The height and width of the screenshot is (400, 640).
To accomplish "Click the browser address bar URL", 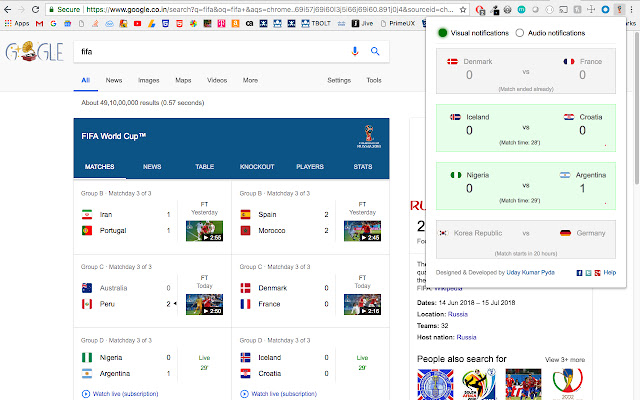I will pos(269,9).
